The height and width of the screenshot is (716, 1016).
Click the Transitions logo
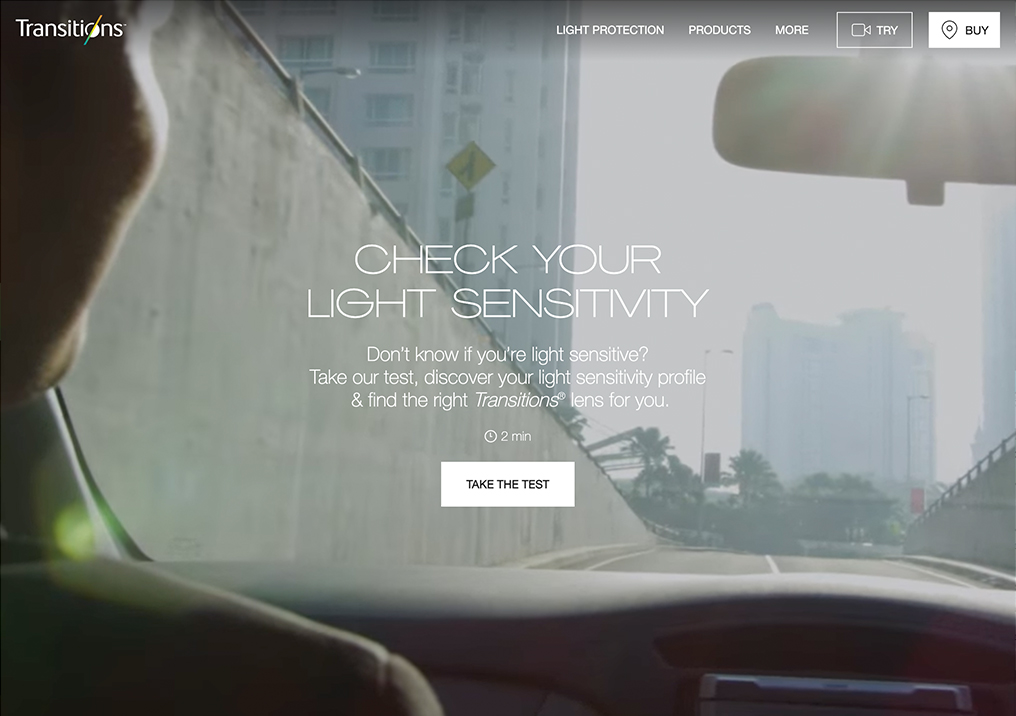click(x=71, y=29)
